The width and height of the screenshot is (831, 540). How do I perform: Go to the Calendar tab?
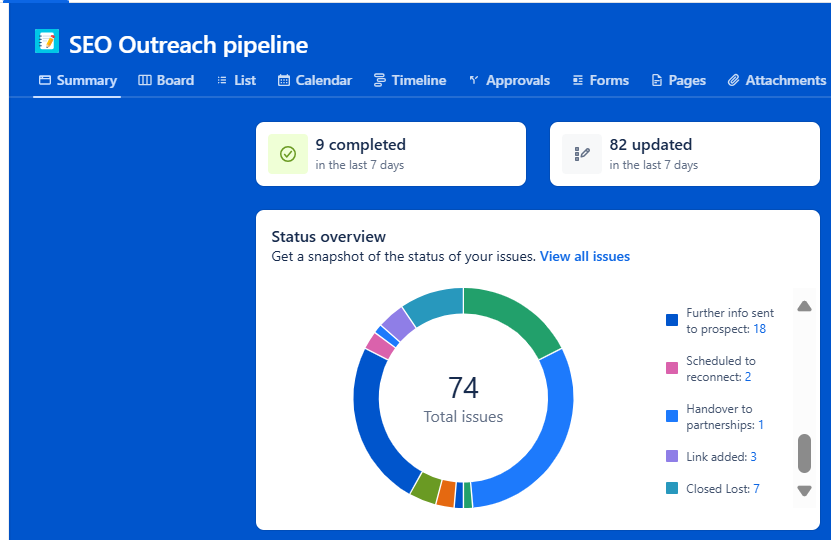click(315, 81)
